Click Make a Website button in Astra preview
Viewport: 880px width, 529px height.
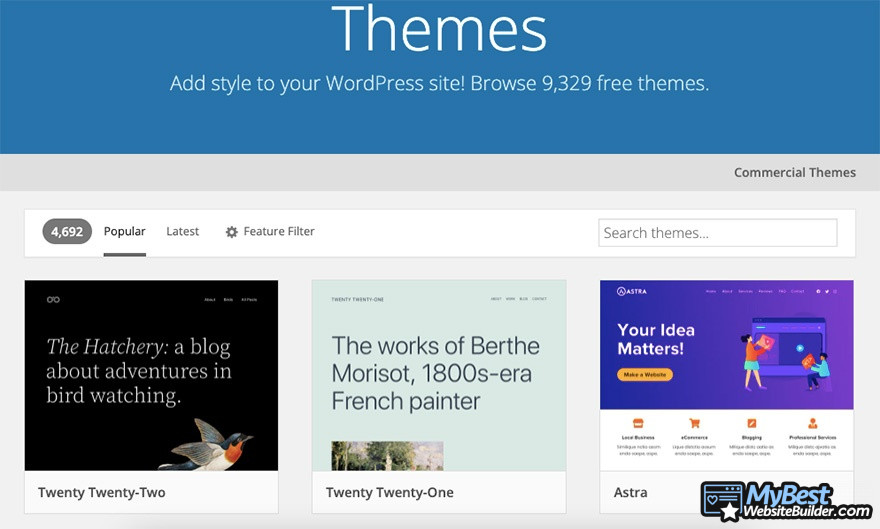point(645,374)
